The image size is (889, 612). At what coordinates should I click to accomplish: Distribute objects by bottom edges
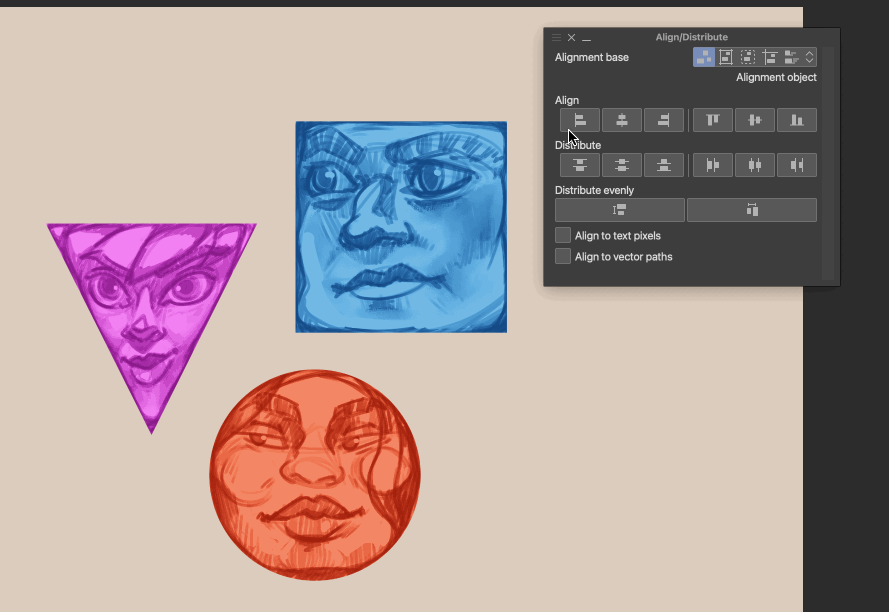click(663, 165)
